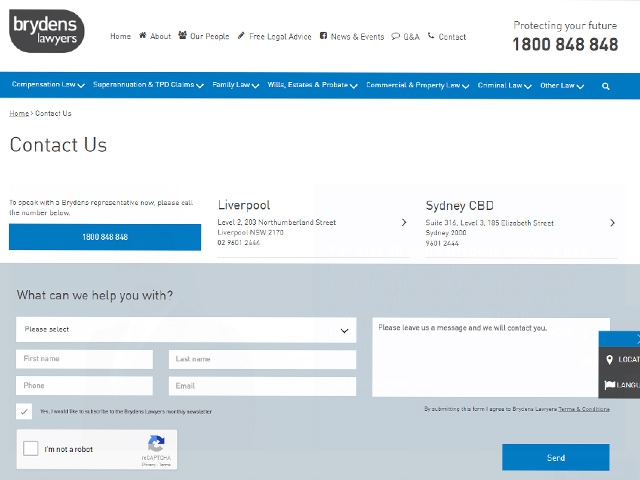Click Liverpool phone 02 9601 2444
The height and width of the screenshot is (480, 640).
[x=238, y=242]
